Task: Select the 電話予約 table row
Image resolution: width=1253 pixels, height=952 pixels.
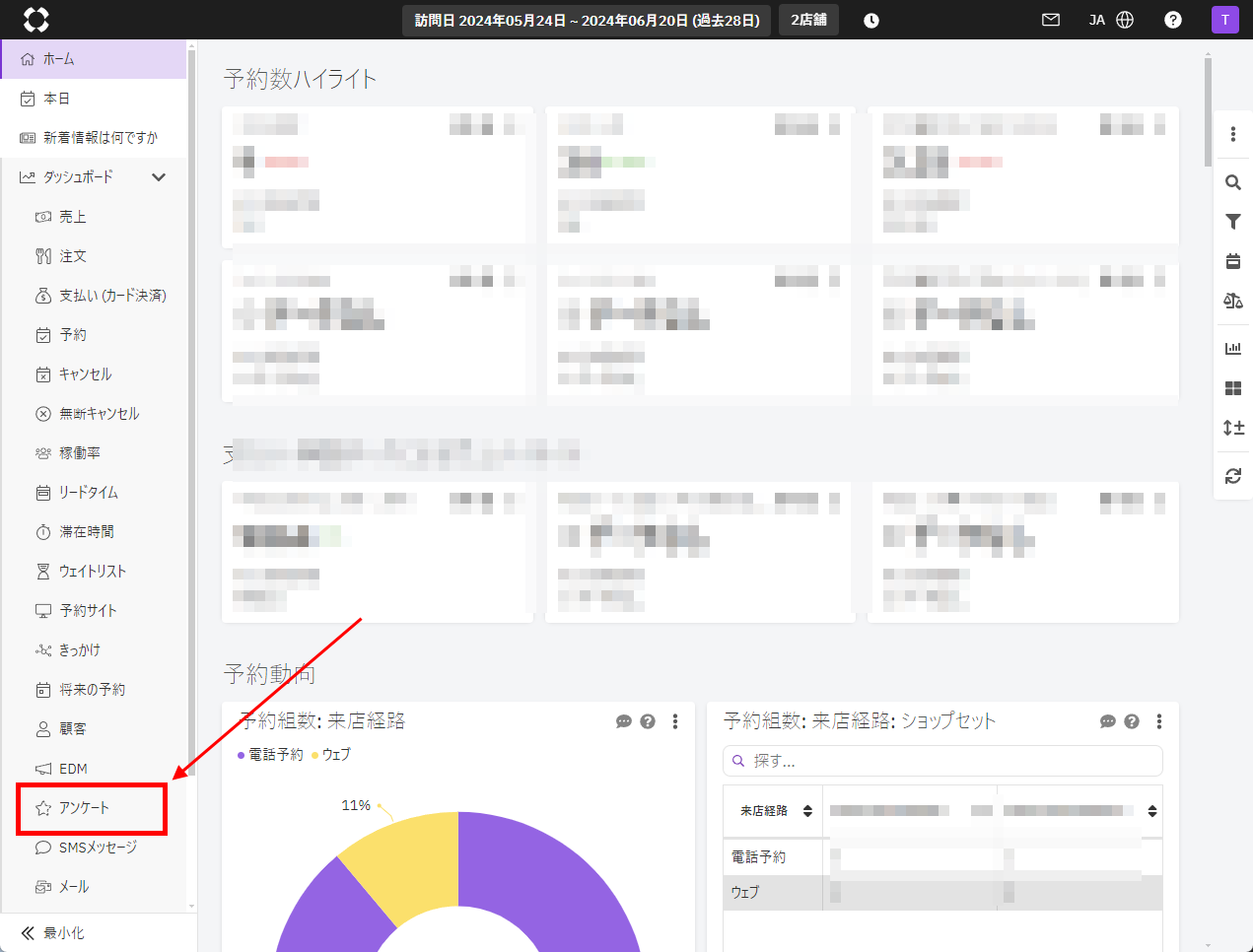Action: [942, 857]
